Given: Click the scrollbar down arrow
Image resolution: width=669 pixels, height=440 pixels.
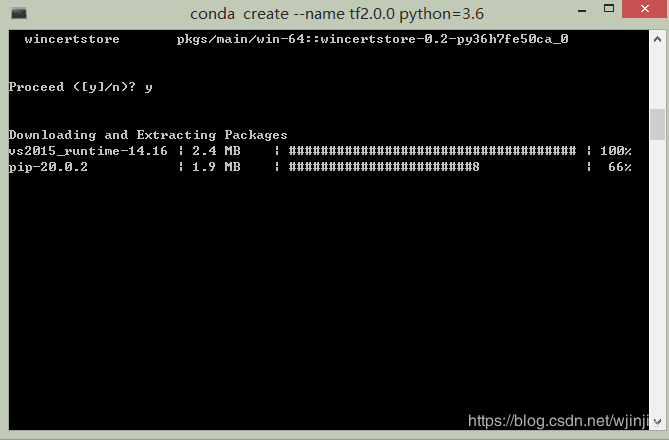Looking at the screenshot, I should (657, 421).
